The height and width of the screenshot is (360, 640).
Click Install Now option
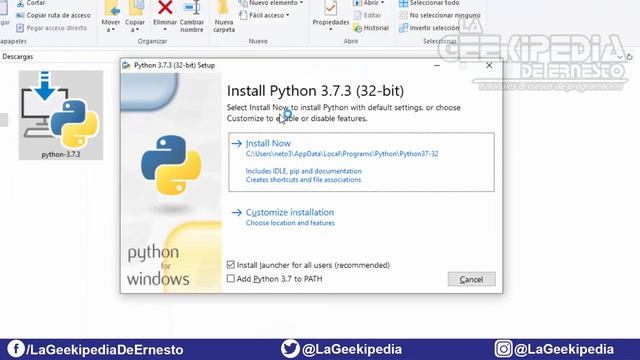click(x=361, y=162)
